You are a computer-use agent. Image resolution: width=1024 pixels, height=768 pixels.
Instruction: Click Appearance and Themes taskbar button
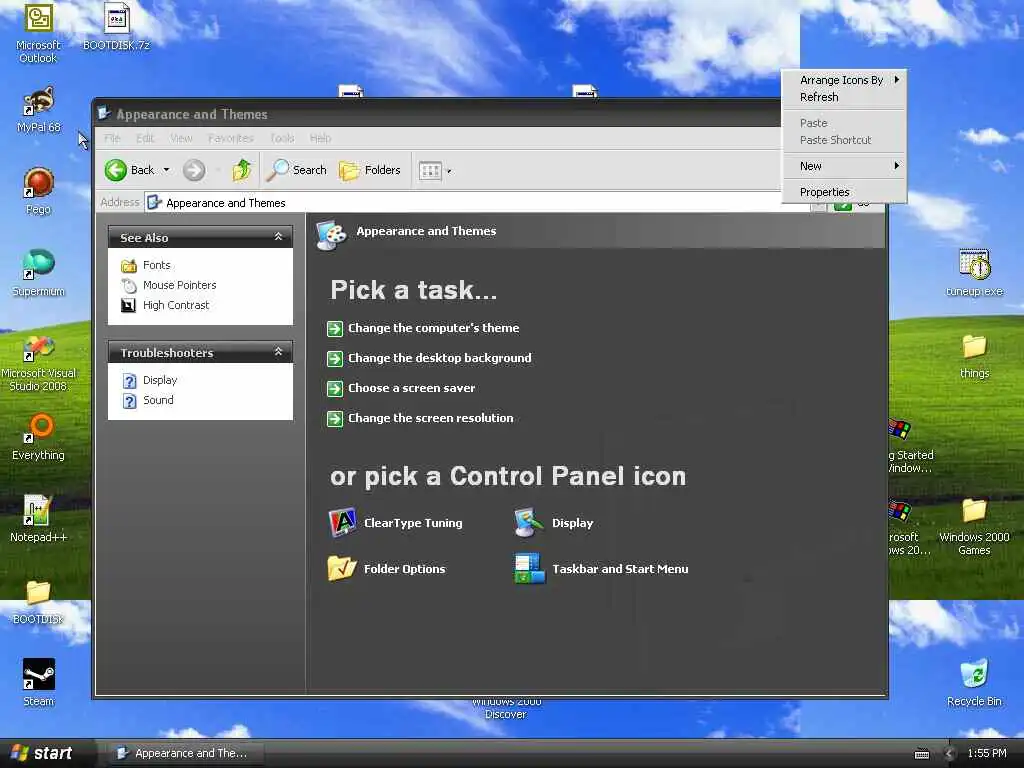point(185,753)
